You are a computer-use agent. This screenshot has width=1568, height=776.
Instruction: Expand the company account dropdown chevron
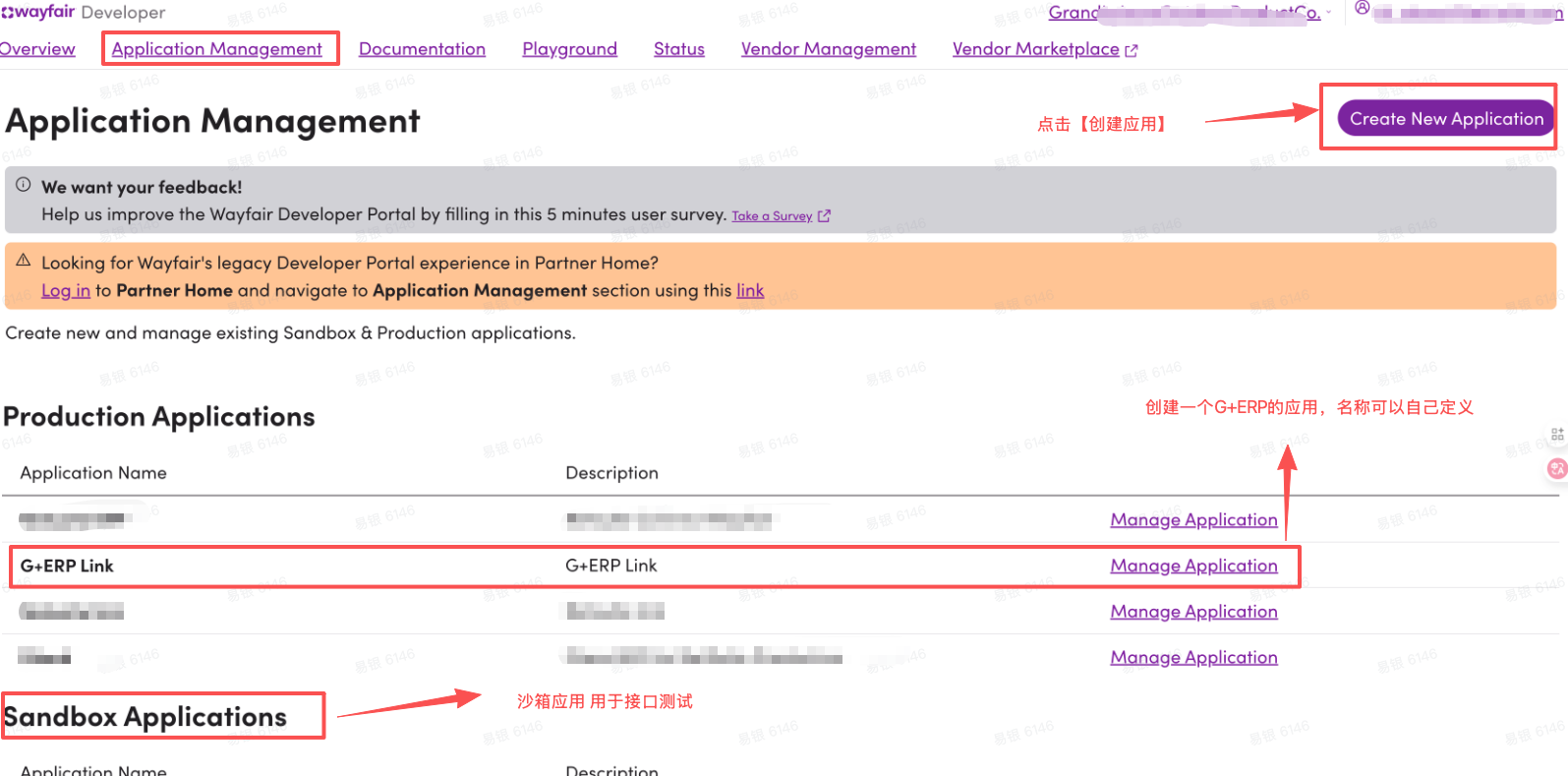point(1328,13)
